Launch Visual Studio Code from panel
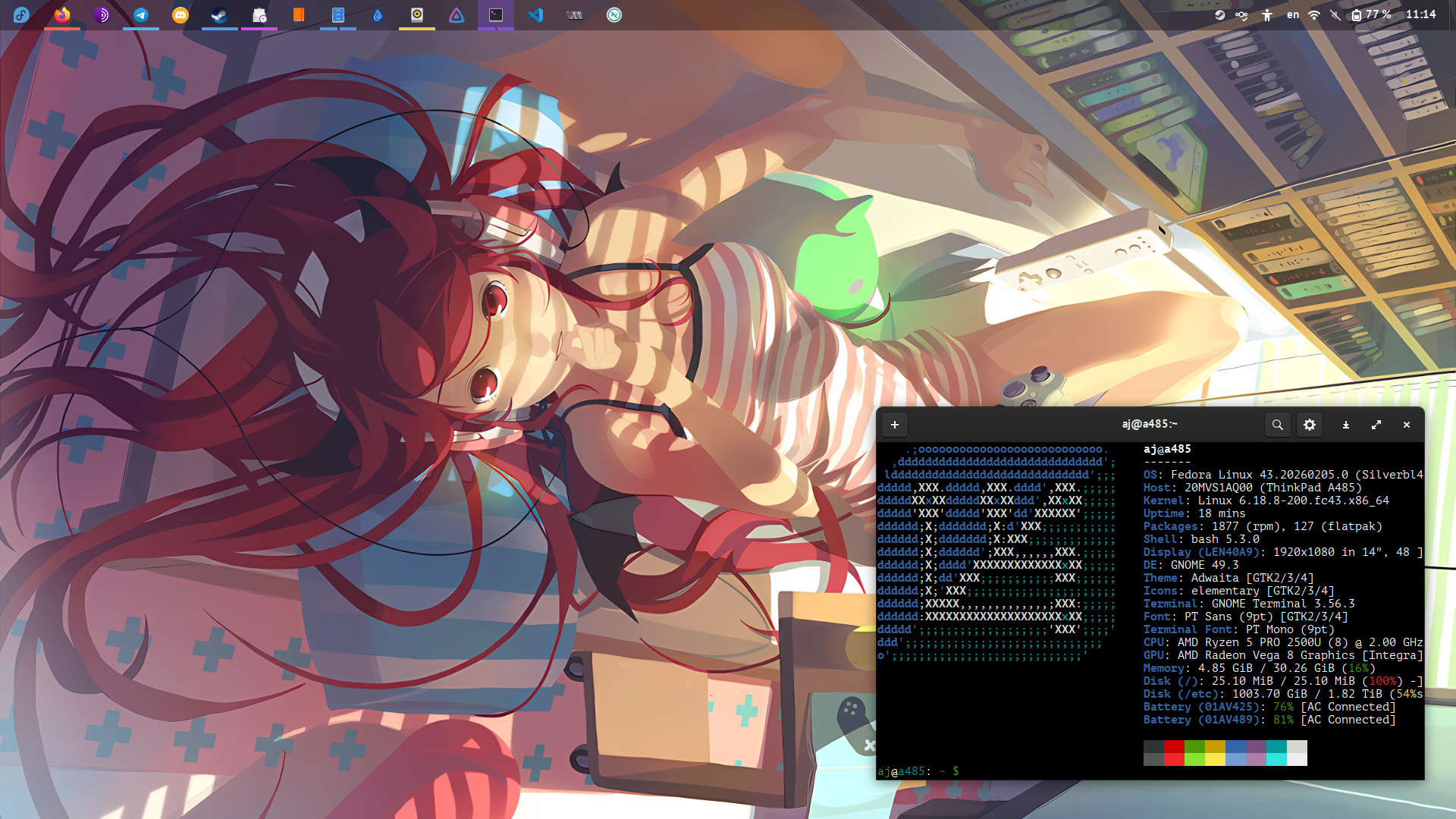The height and width of the screenshot is (819, 1456). point(535,14)
